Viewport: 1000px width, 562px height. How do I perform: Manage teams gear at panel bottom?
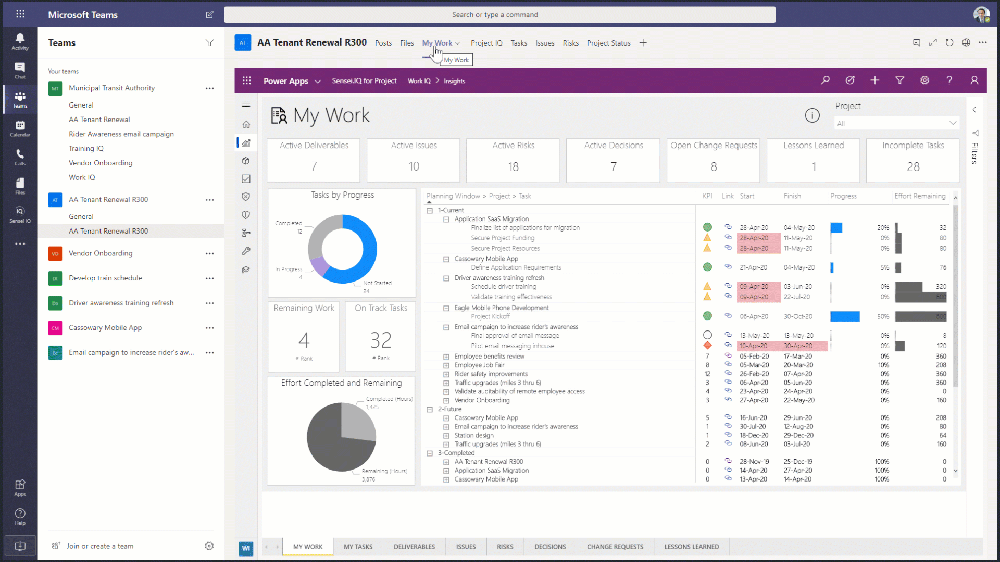(x=209, y=546)
